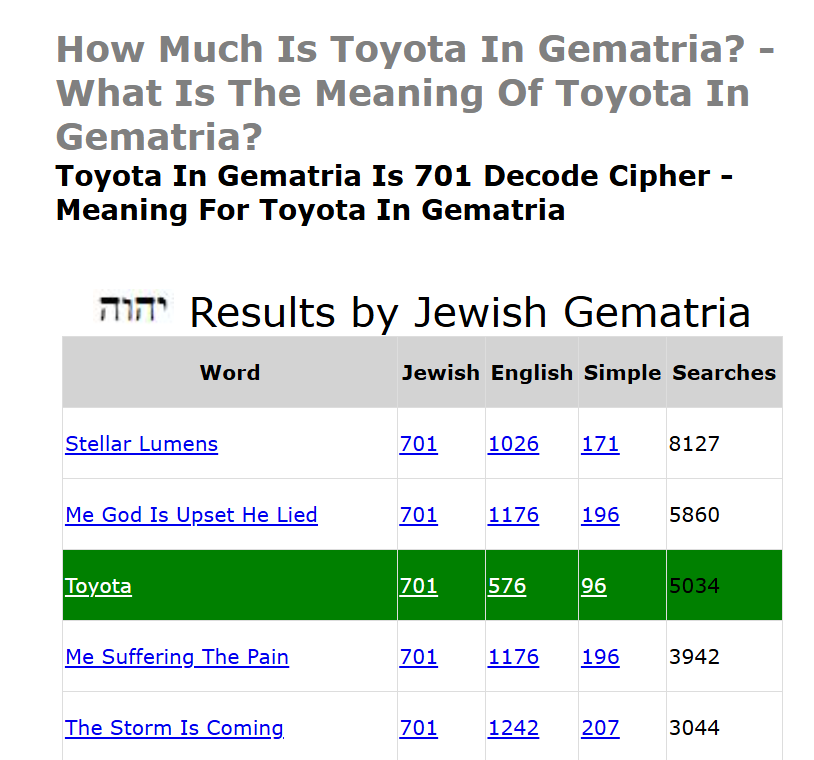Click Simple value 96 in Toyota row
The height and width of the screenshot is (760, 814).
(593, 586)
